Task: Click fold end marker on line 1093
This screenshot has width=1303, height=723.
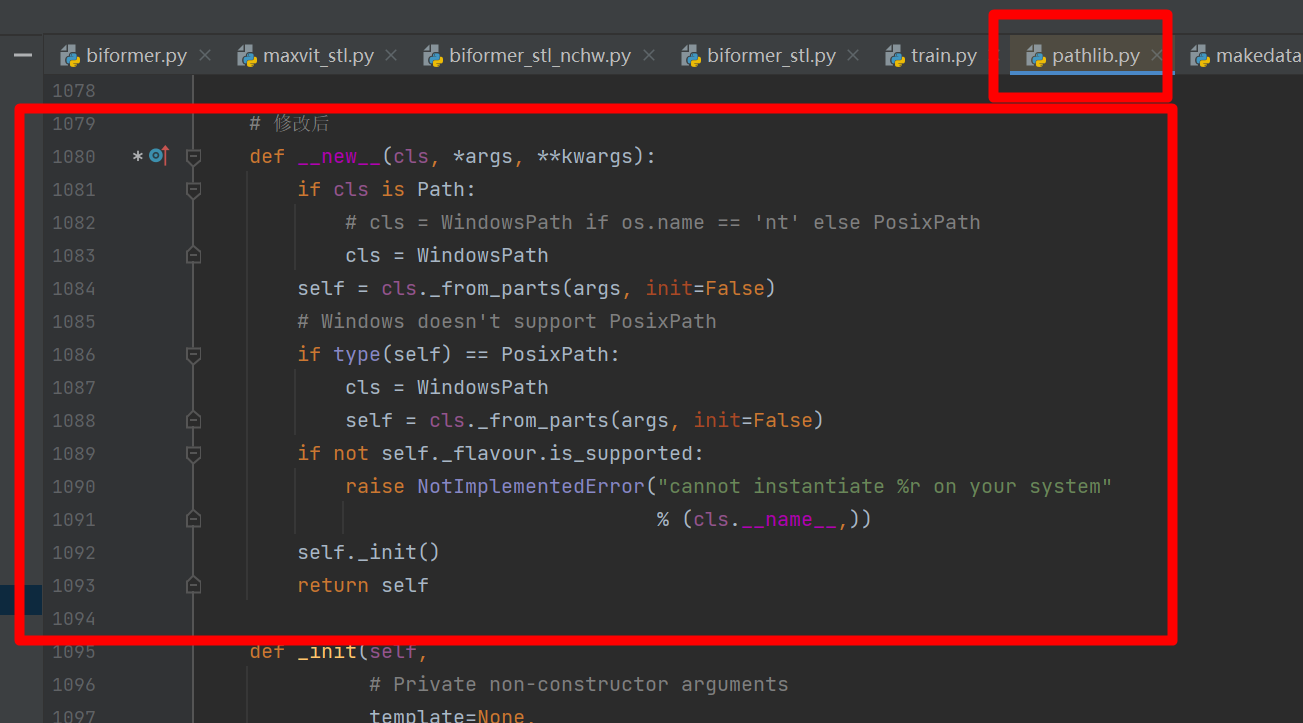Action: coord(194,585)
